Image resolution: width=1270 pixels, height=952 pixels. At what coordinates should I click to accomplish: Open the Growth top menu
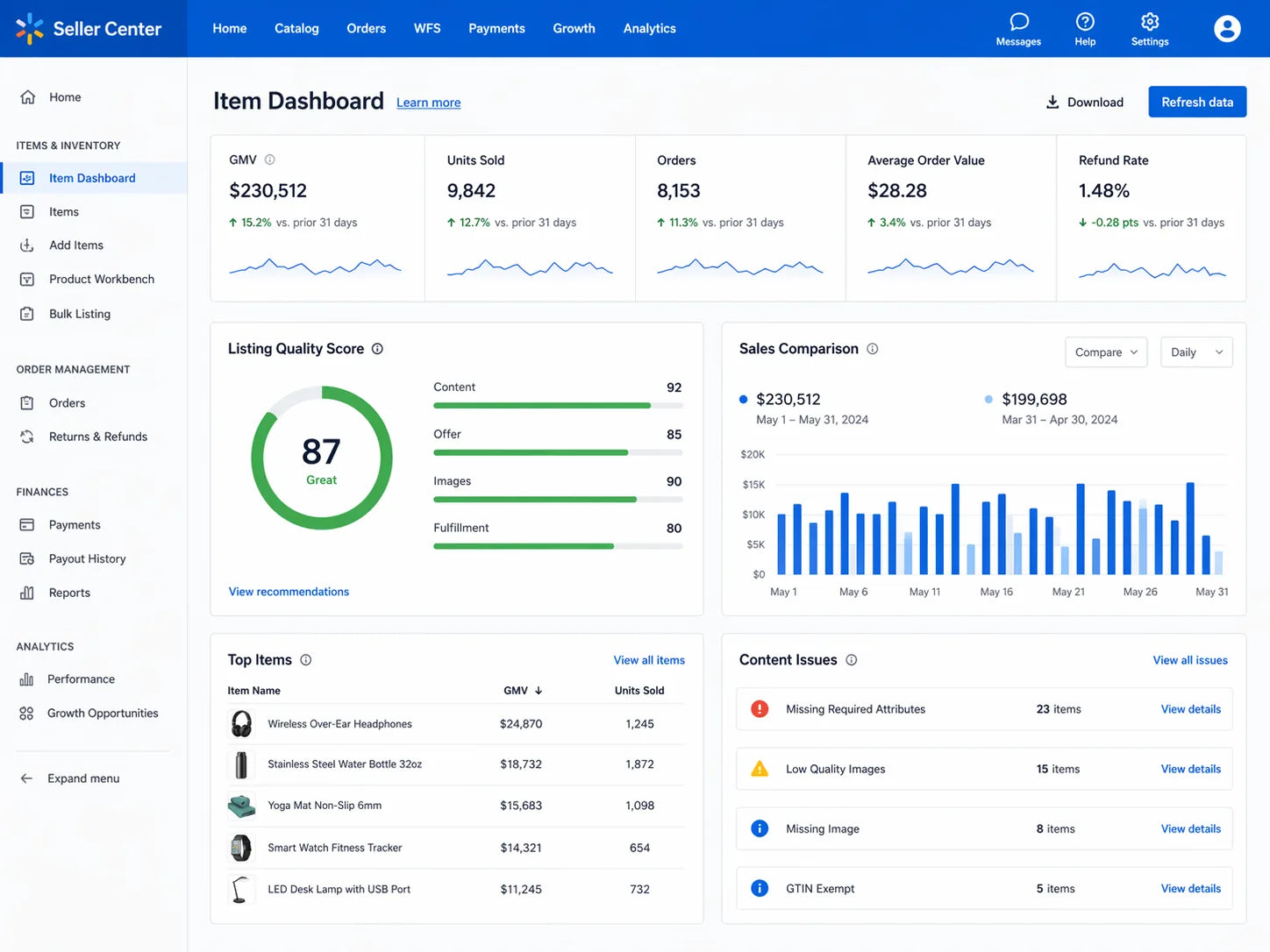pos(574,28)
